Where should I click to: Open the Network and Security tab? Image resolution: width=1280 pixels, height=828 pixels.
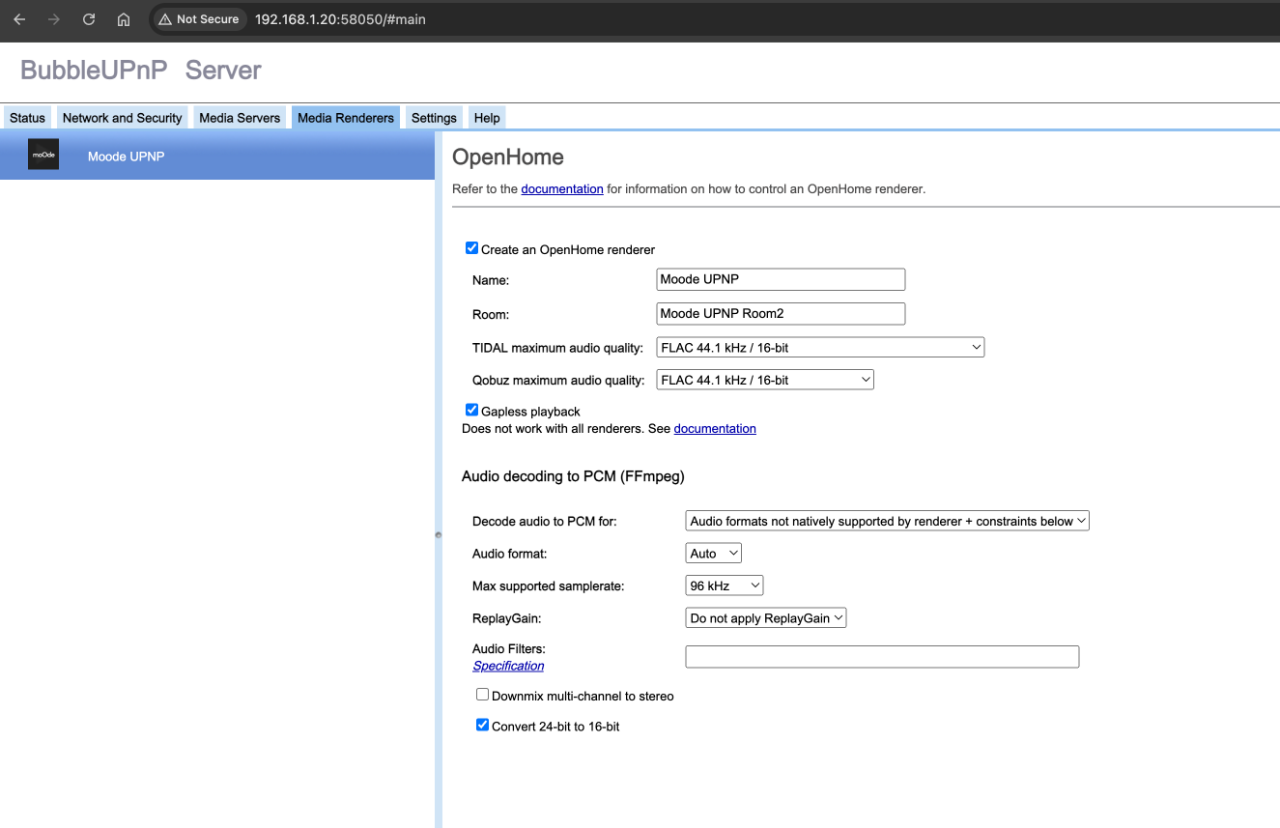(x=122, y=118)
